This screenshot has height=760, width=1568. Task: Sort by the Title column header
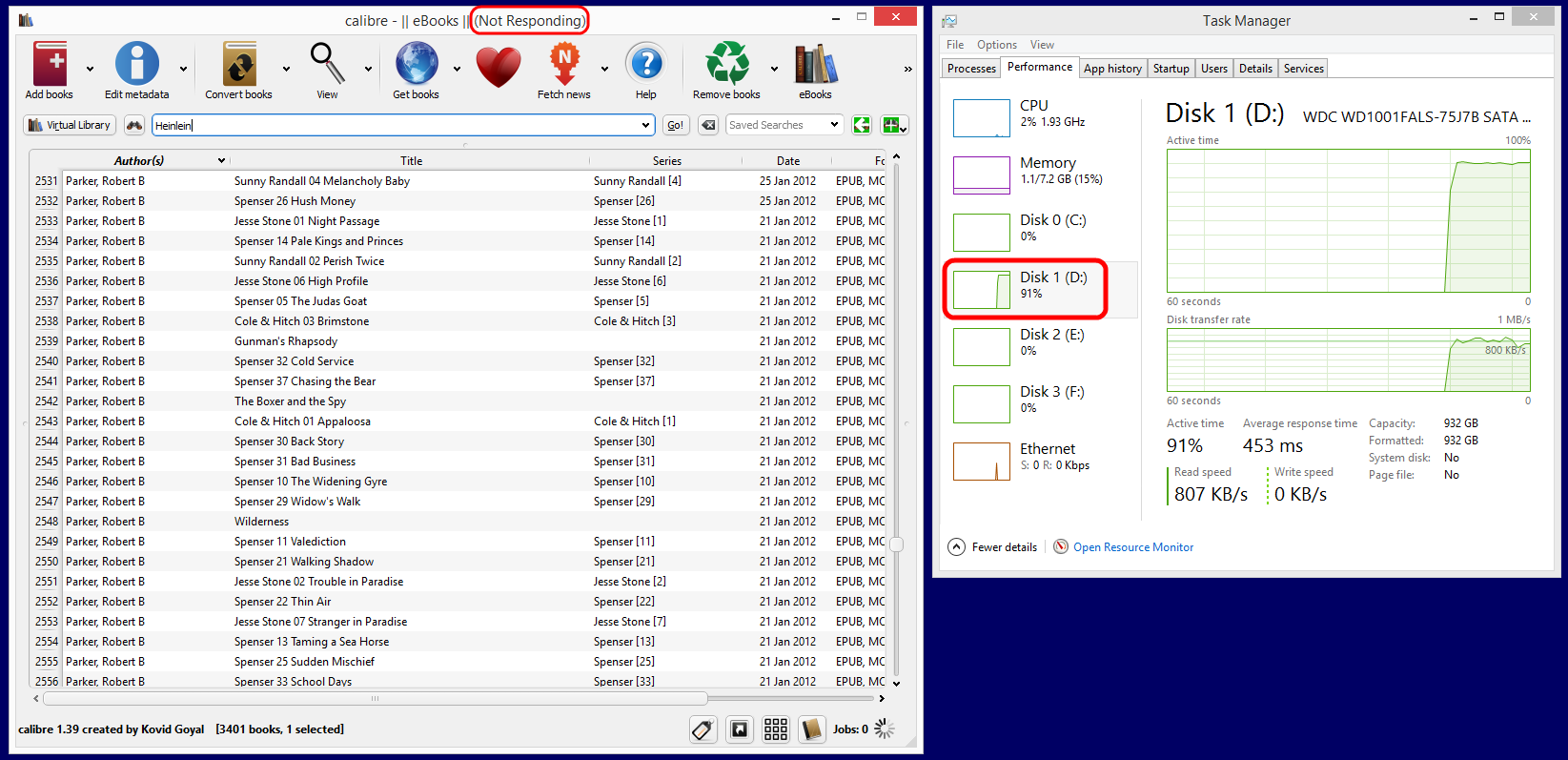[411, 160]
